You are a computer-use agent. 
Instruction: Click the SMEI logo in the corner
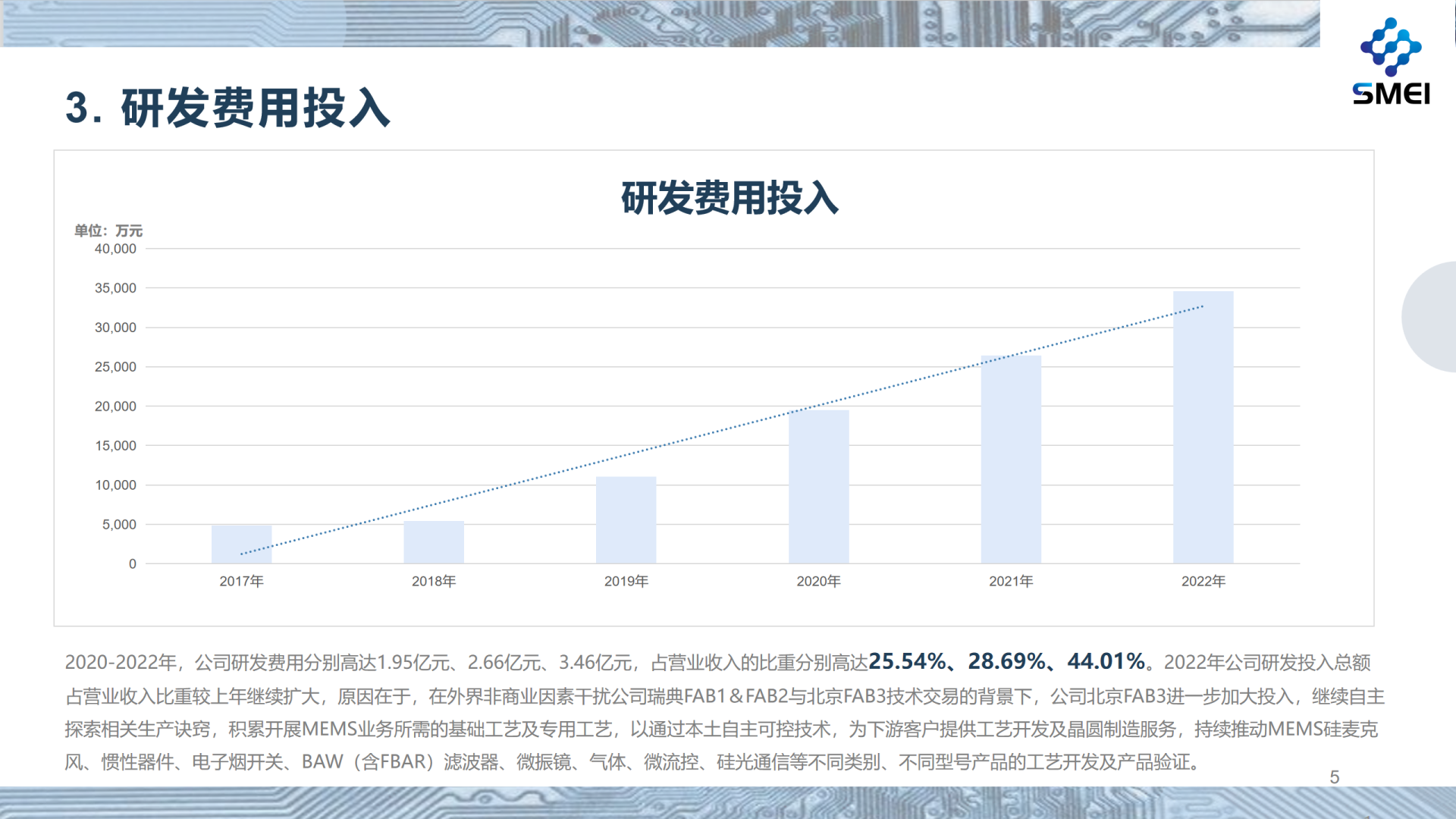point(1391,61)
